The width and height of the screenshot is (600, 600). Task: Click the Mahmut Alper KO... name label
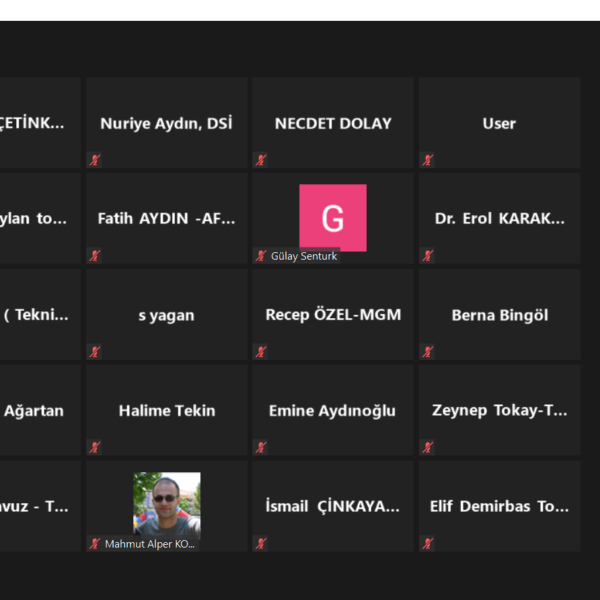pyautogui.click(x=150, y=544)
